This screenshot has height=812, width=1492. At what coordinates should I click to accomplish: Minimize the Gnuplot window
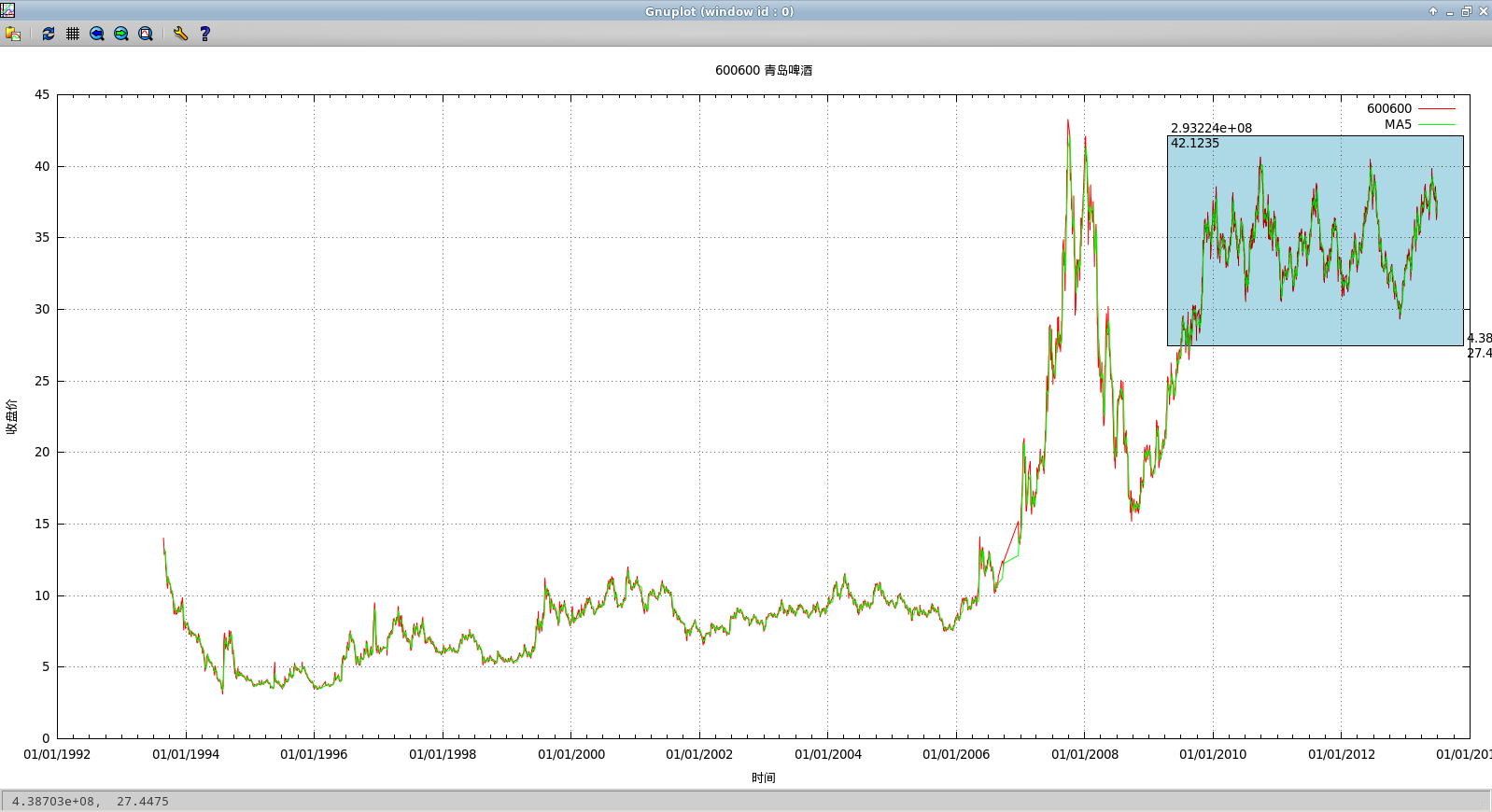(1450, 11)
